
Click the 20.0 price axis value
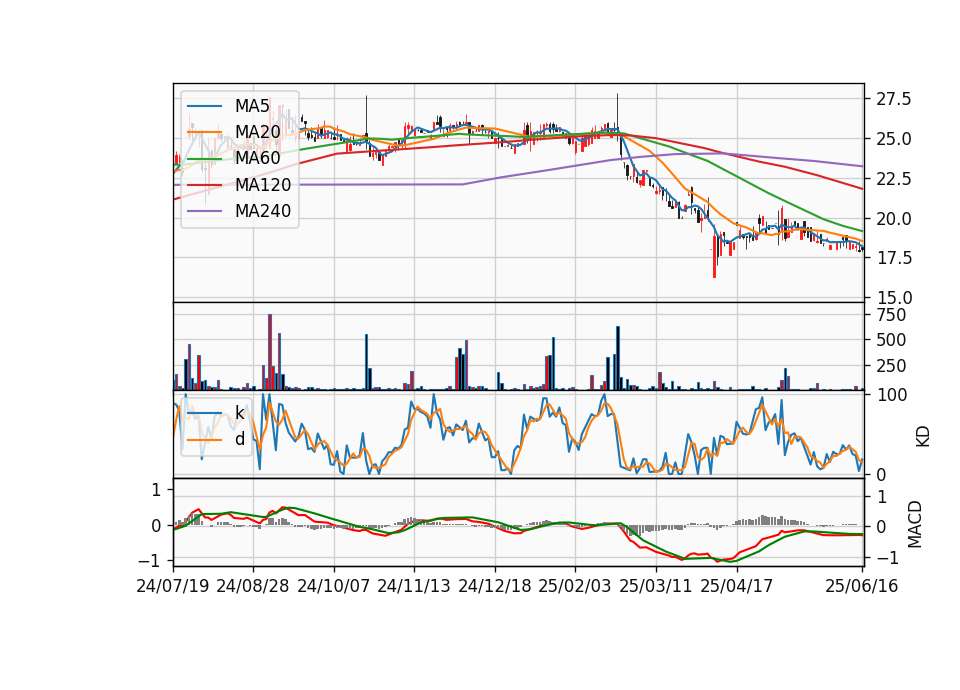894,219
